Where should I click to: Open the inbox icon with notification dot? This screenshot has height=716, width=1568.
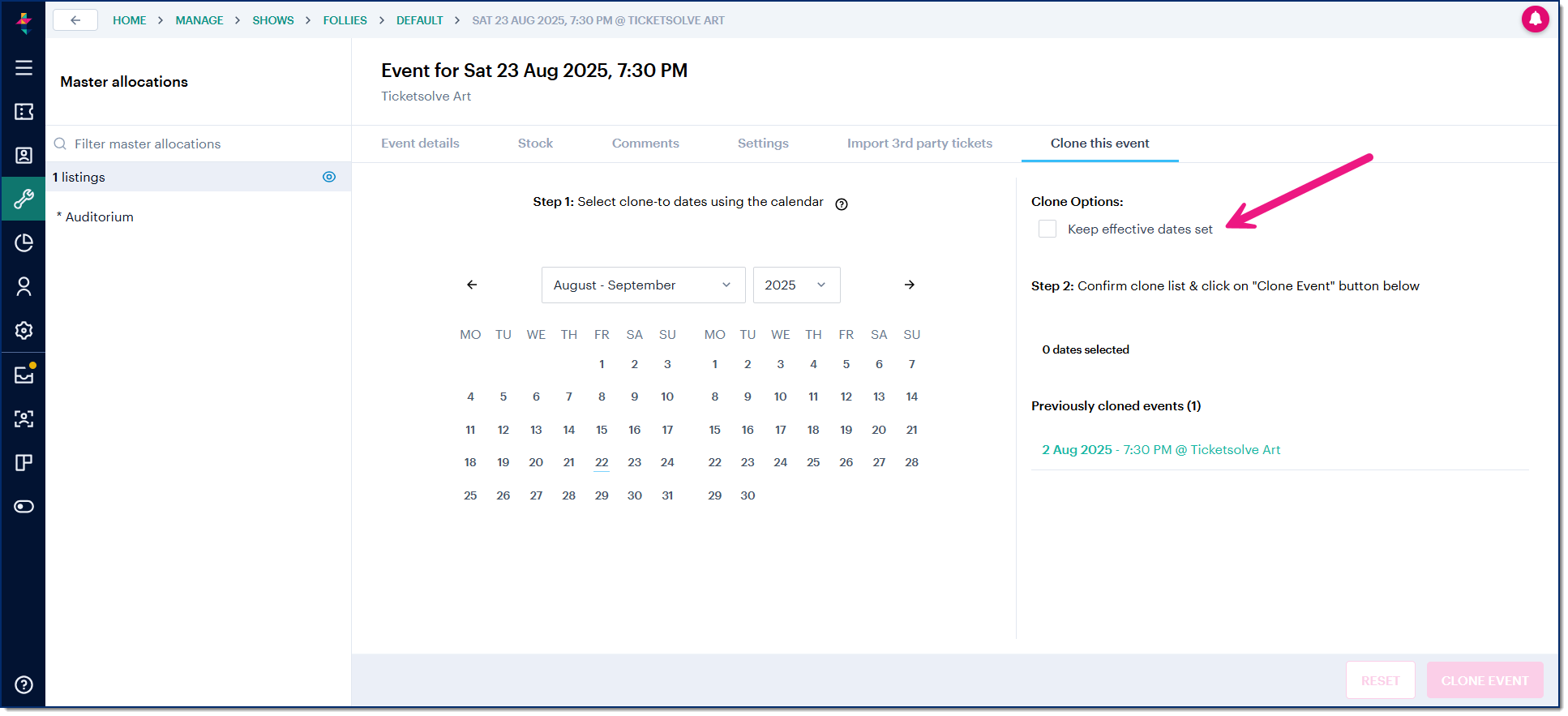24,375
